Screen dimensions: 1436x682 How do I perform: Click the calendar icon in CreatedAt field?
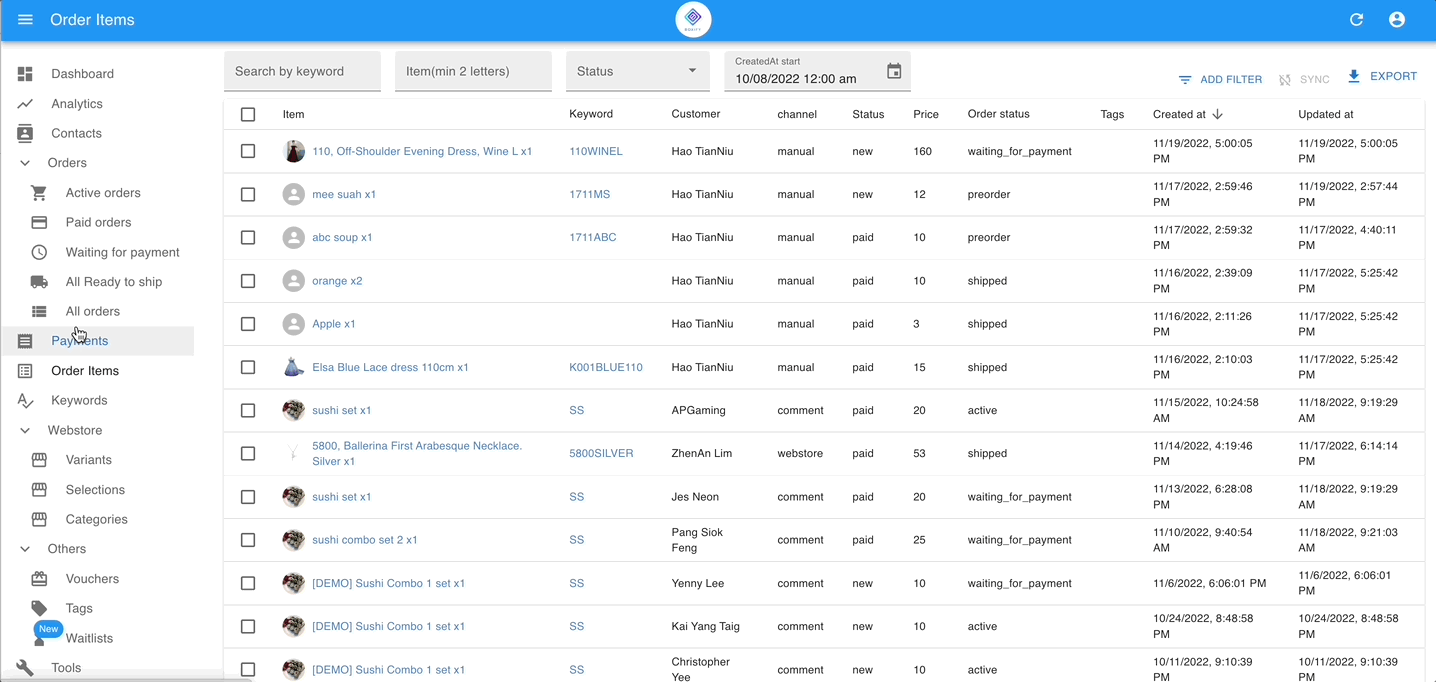click(x=894, y=72)
